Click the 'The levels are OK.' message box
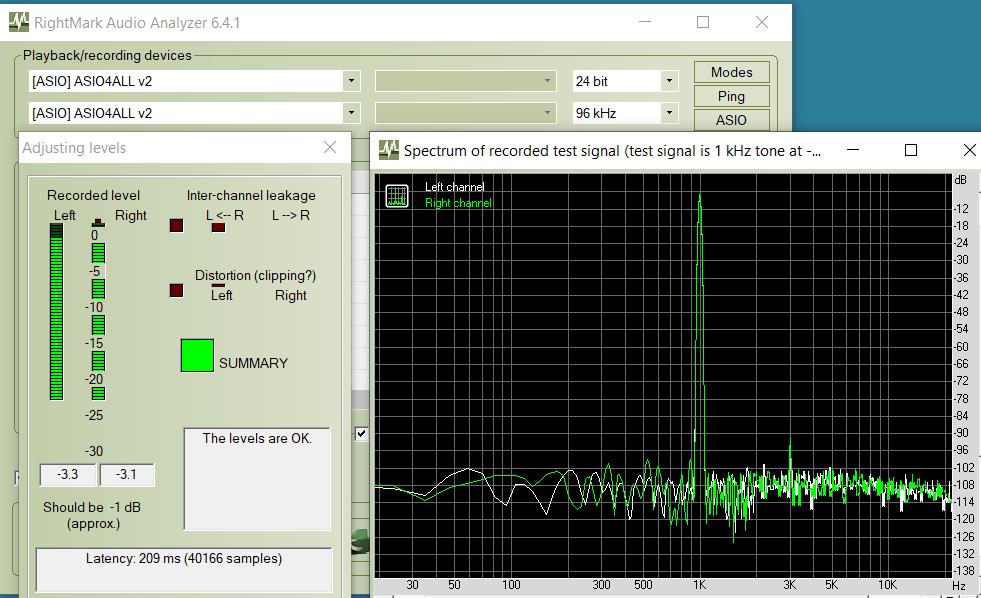Screen dimensions: 981x598 point(257,479)
